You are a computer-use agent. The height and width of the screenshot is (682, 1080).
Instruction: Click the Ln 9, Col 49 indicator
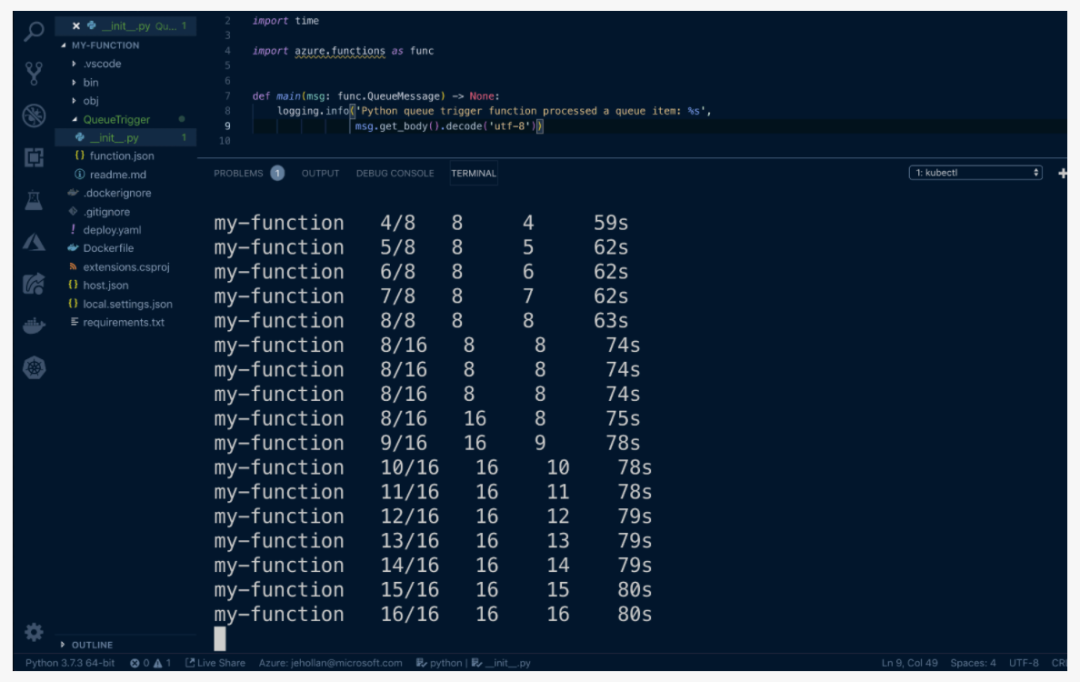909,663
